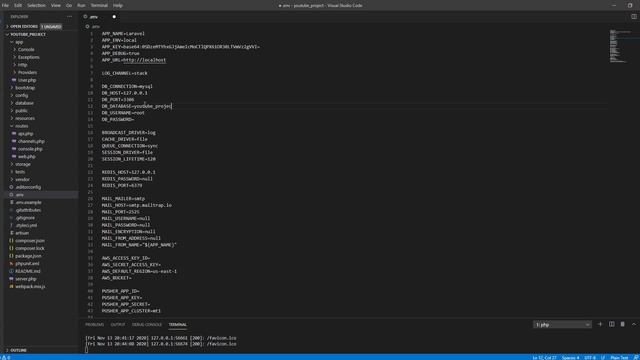Open errors and warnings status bar indicator
The width and height of the screenshot is (640, 360).
pyautogui.click(x=6, y=358)
